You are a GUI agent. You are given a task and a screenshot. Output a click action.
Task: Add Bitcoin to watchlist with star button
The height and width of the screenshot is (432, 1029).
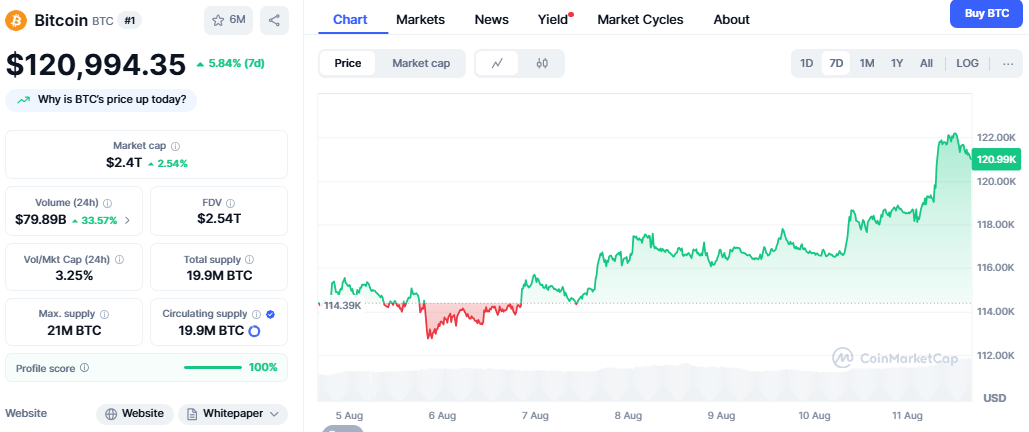(x=228, y=20)
